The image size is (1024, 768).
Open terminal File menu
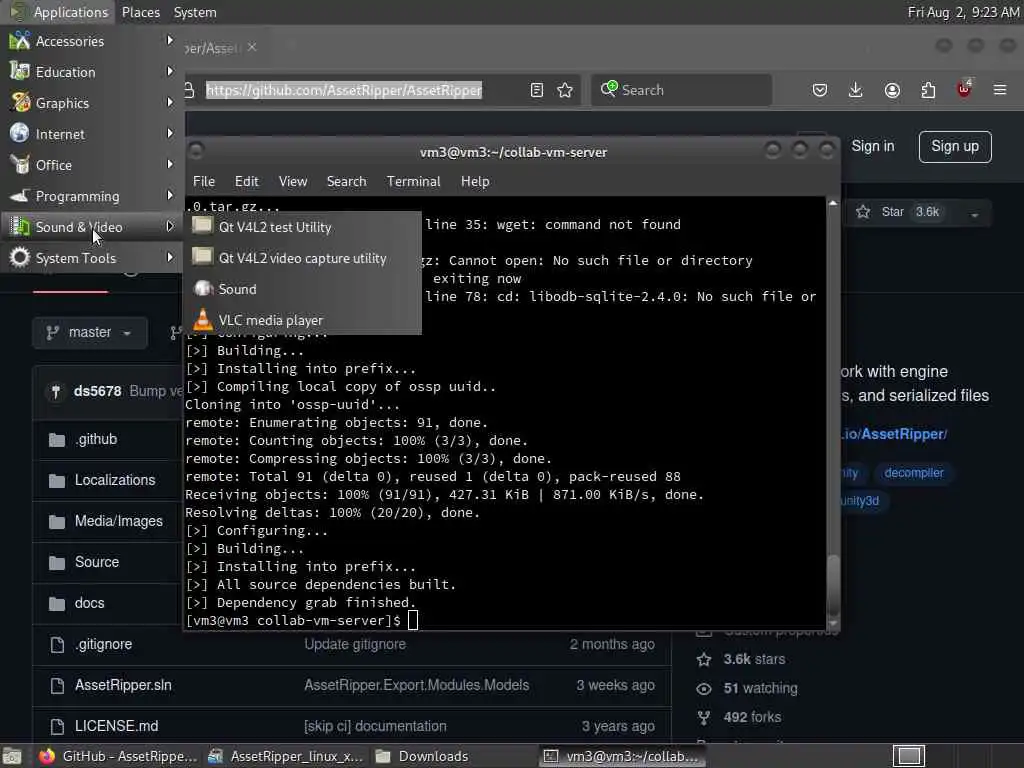(204, 182)
